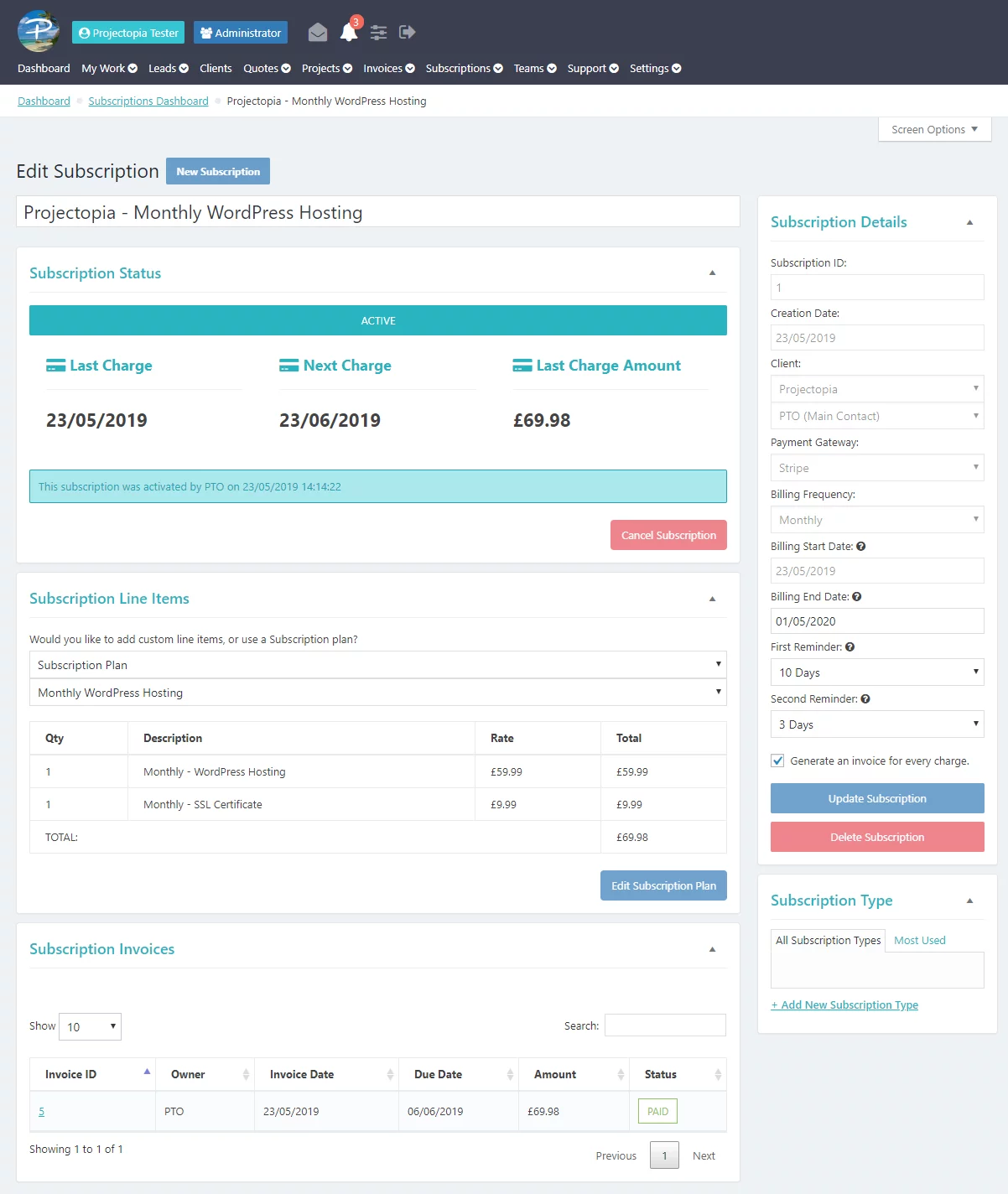The image size is (1008, 1194).
Task: Open the Invoices menu
Action: tap(389, 69)
